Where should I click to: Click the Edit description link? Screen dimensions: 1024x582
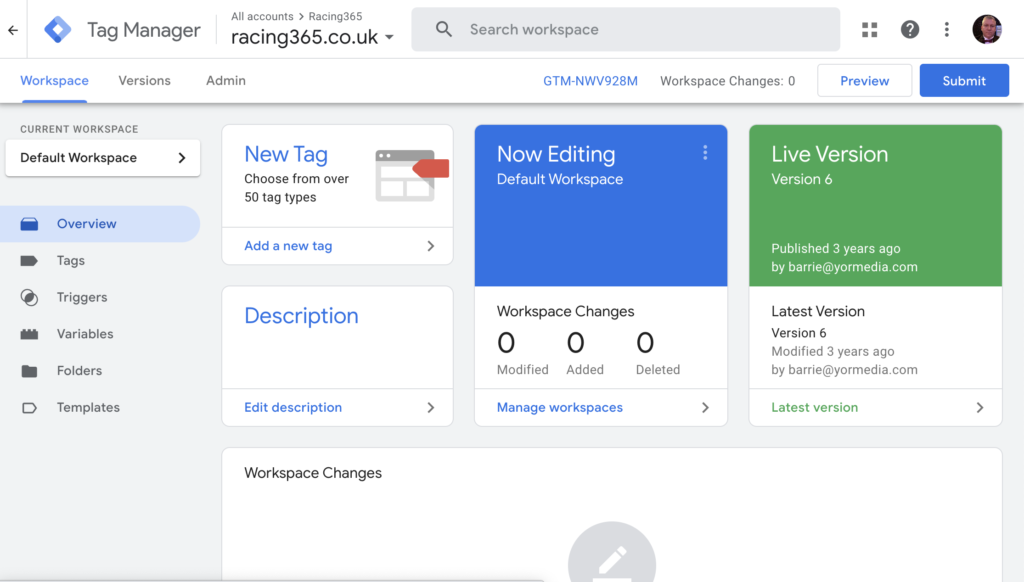(293, 408)
